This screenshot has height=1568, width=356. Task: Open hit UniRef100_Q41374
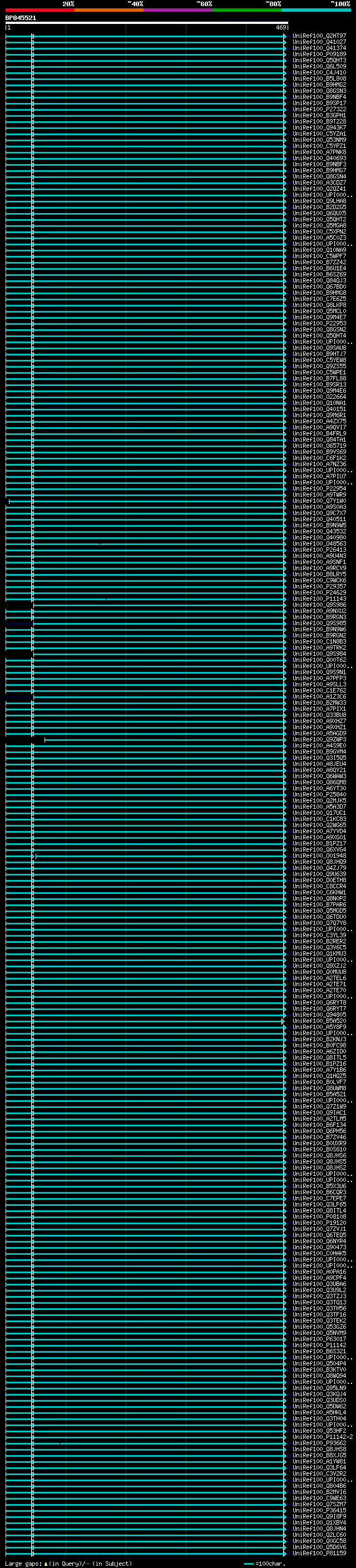[319, 48]
